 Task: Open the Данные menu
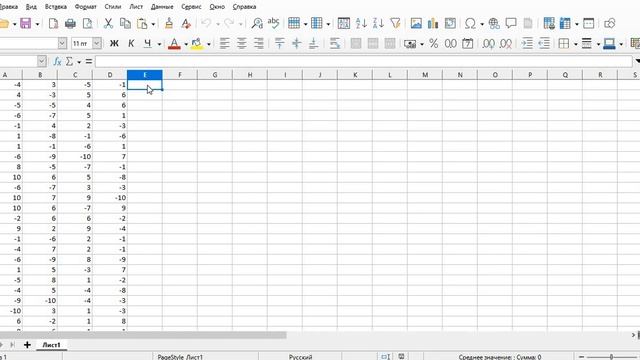click(162, 7)
